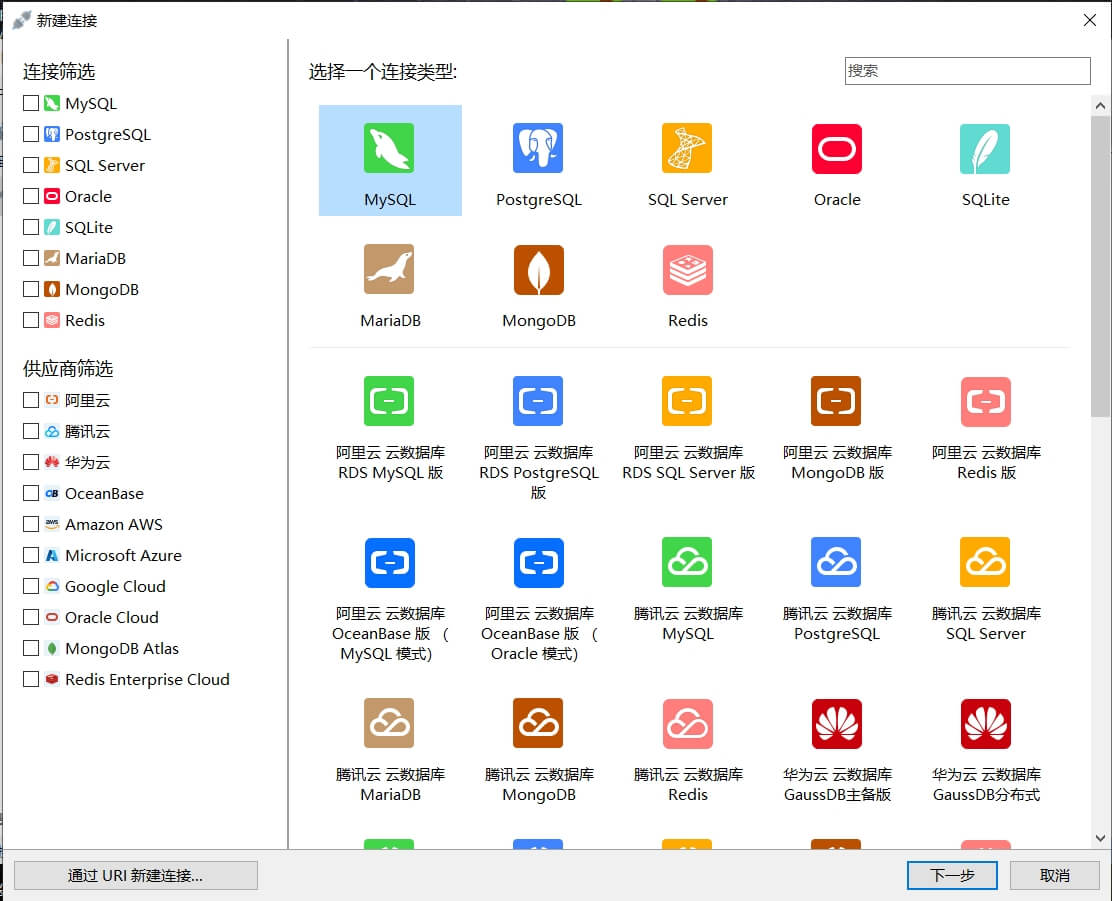Pick 华为云 云数据库 GaussDB分布式 icon
This screenshot has height=901, width=1112.
pos(985,724)
